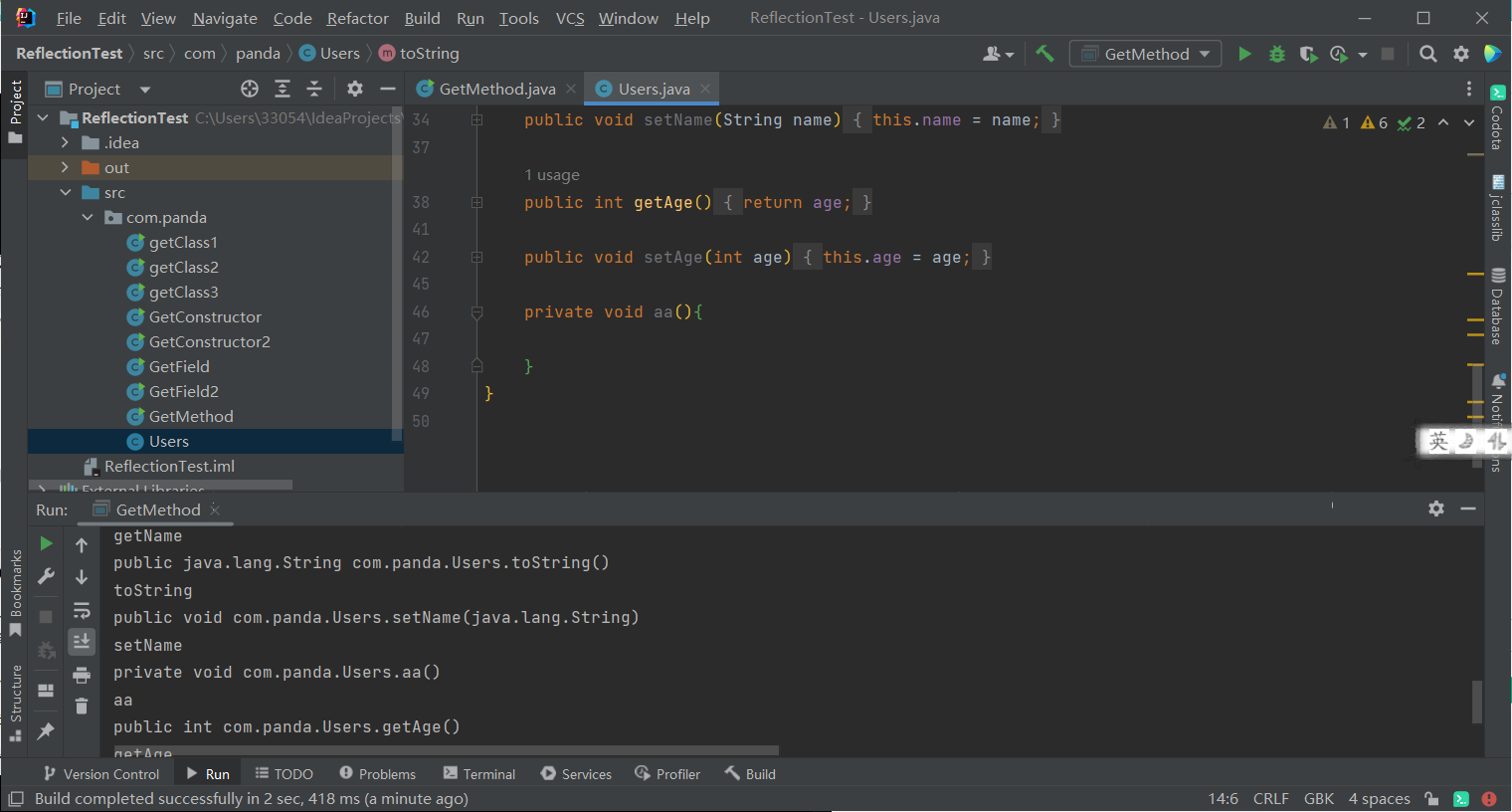This screenshot has height=812, width=1512.
Task: Click Select Opened File target icon
Action: [x=250, y=89]
